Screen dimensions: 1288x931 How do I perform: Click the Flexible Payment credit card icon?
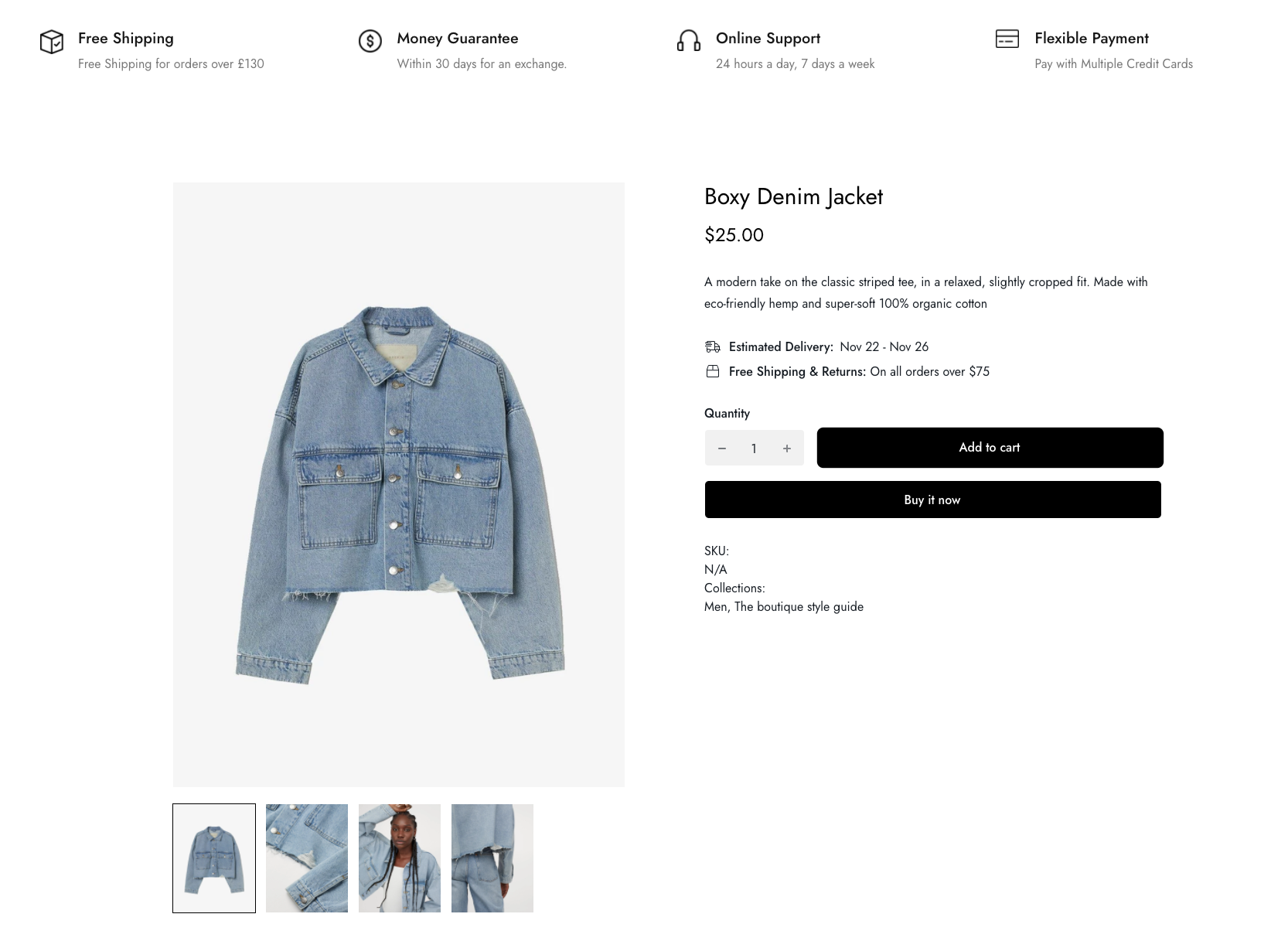click(1007, 39)
